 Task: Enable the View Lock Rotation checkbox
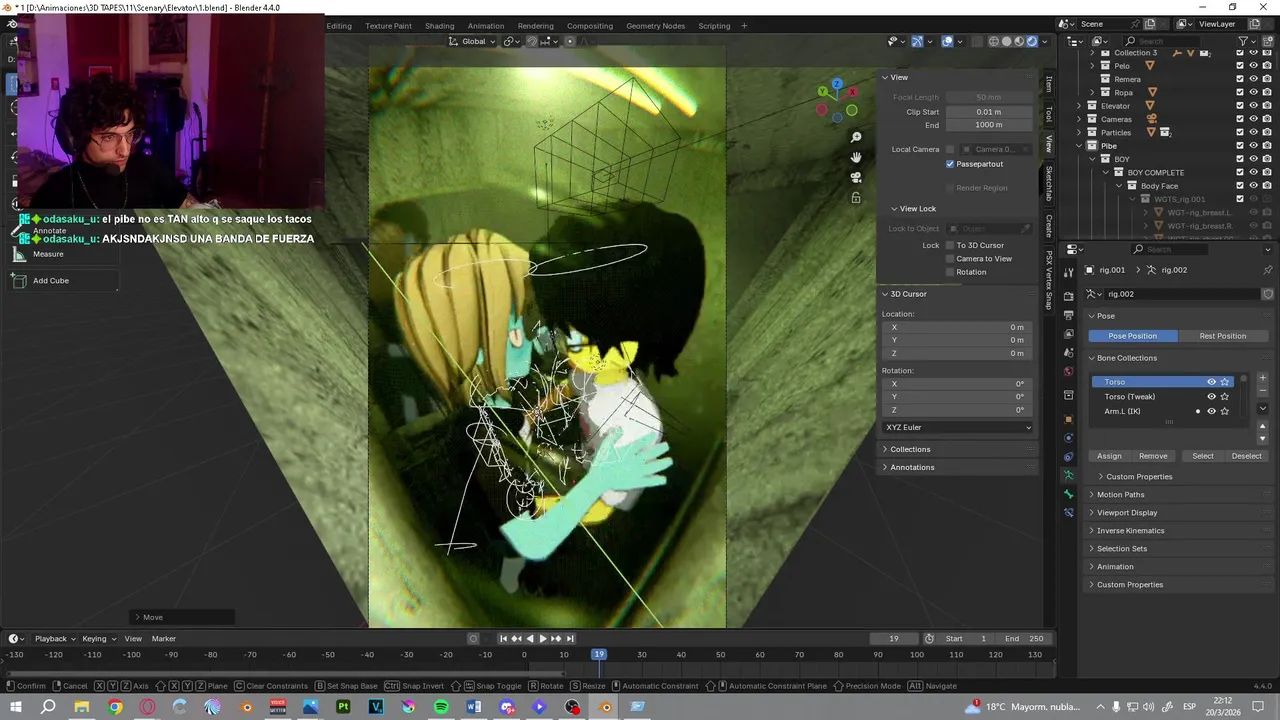(950, 272)
